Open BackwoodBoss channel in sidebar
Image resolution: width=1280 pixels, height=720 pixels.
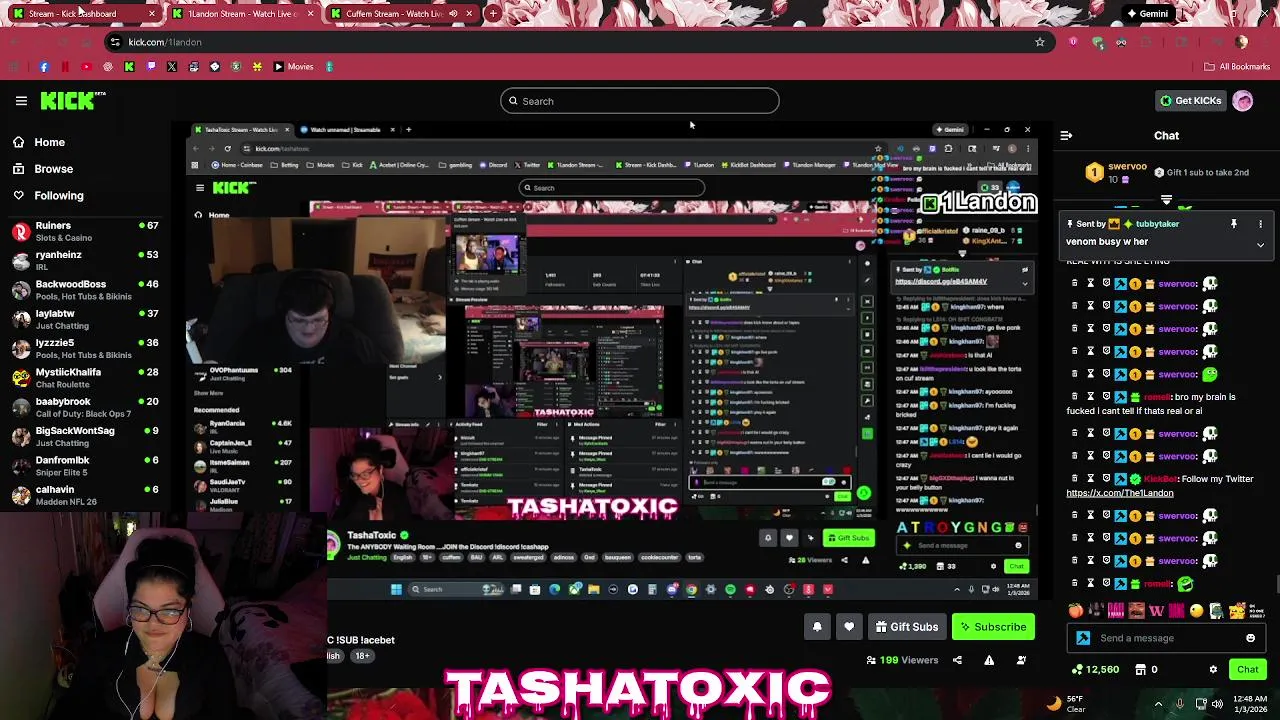point(85,290)
